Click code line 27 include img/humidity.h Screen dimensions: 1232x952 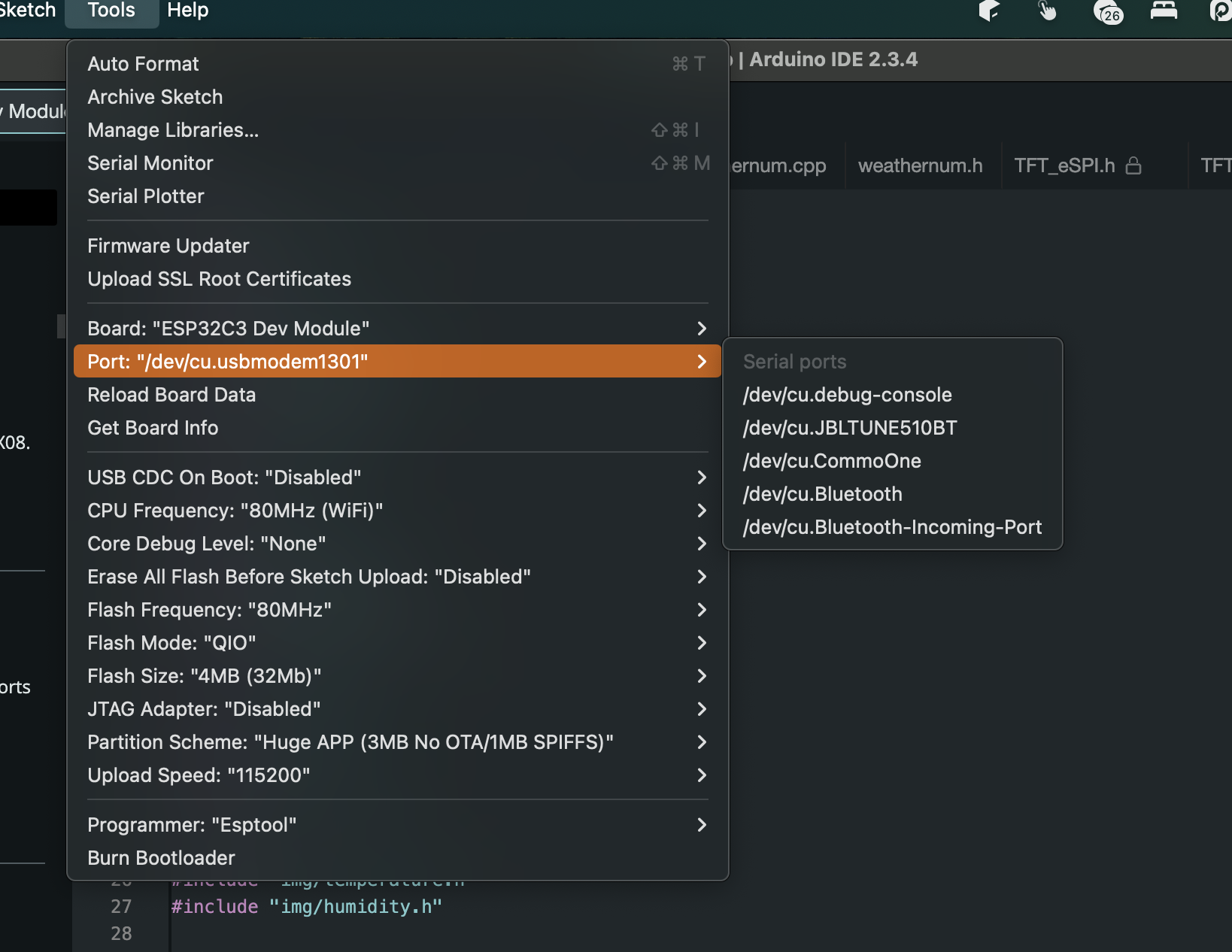pyautogui.click(x=307, y=907)
